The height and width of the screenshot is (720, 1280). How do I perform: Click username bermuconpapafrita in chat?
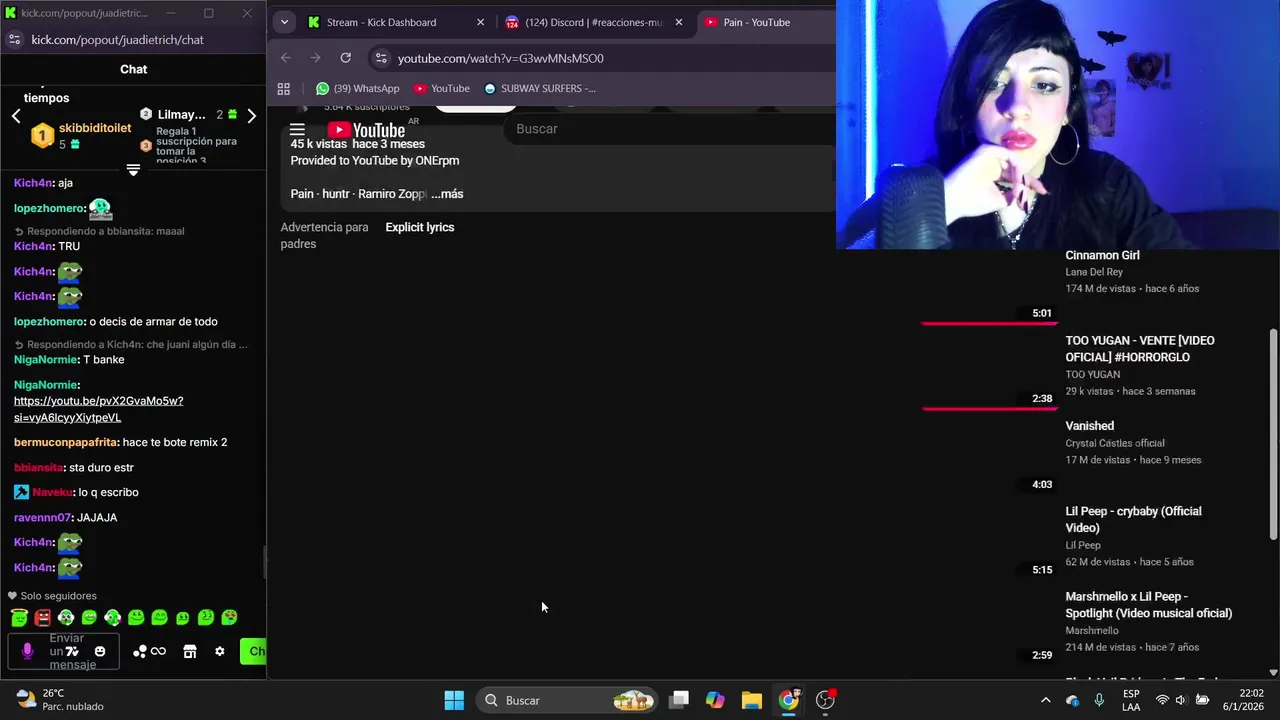tap(66, 442)
